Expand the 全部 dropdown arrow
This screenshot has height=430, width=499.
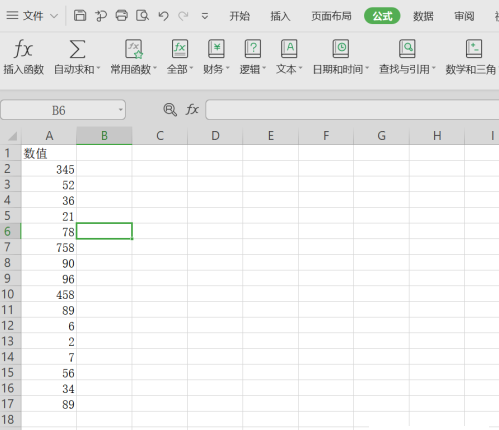[x=191, y=68]
